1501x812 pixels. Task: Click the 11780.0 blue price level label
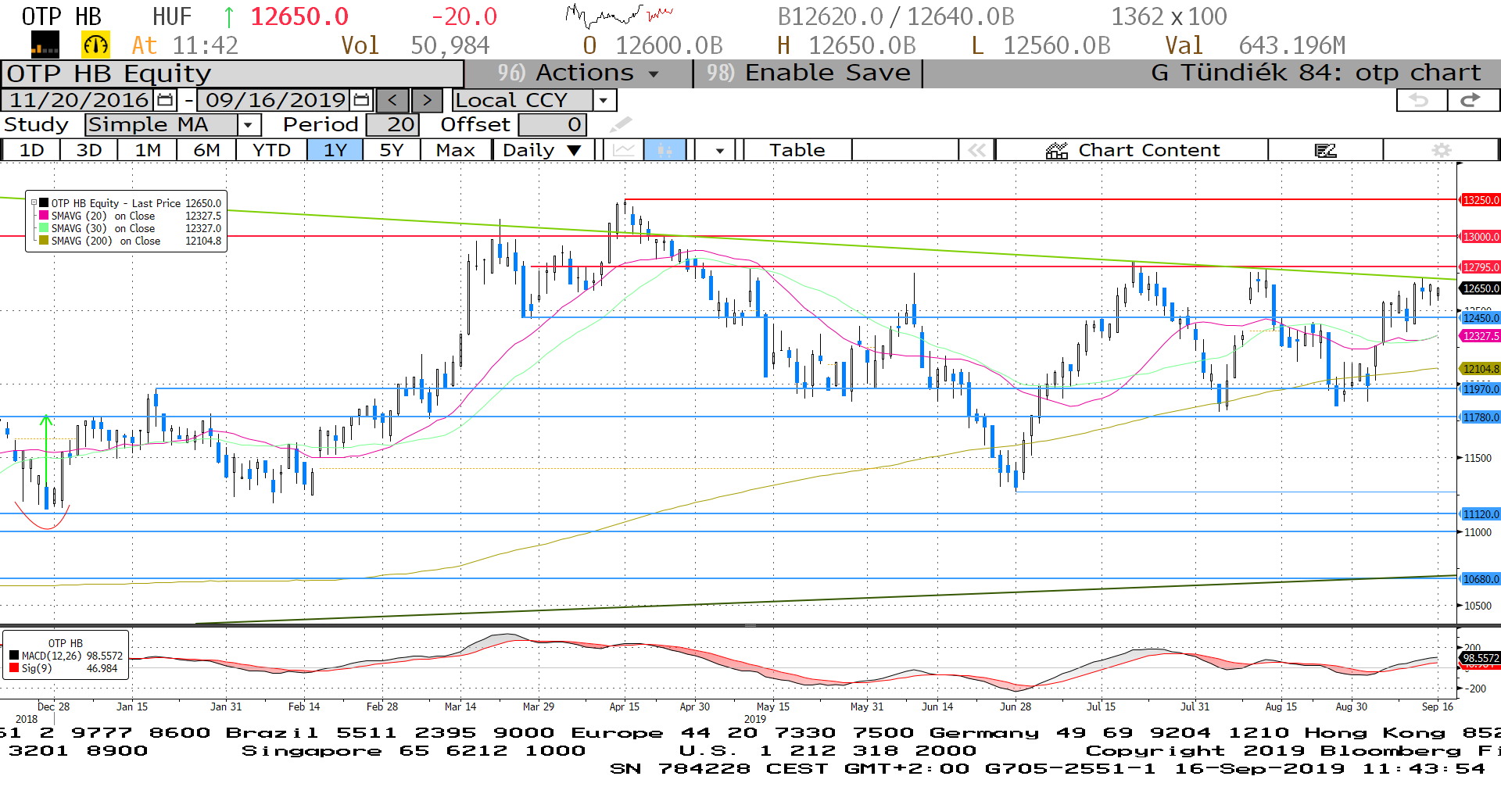[1481, 417]
